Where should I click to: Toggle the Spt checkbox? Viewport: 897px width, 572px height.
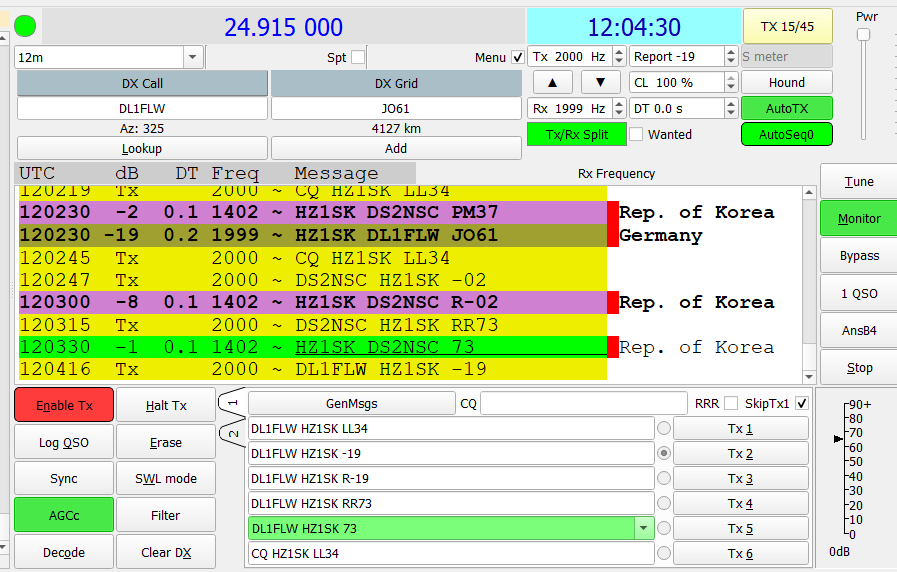pos(358,57)
